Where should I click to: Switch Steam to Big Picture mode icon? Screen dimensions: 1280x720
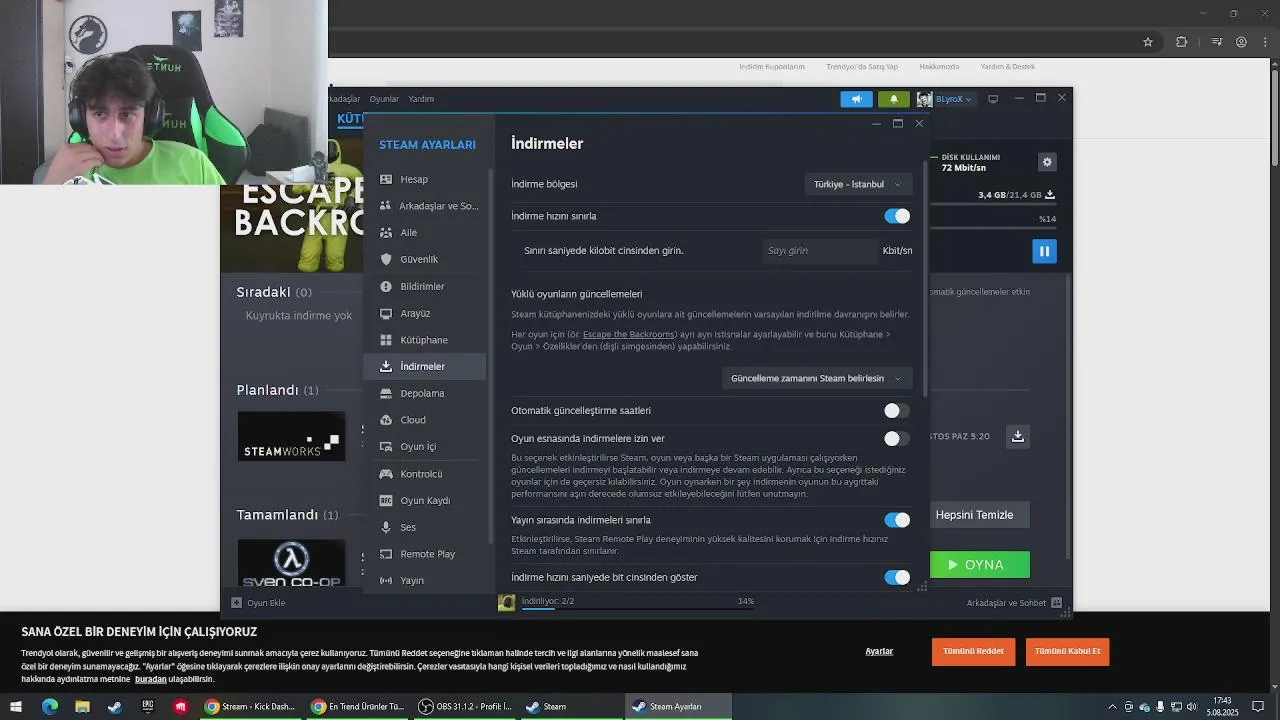point(993,99)
